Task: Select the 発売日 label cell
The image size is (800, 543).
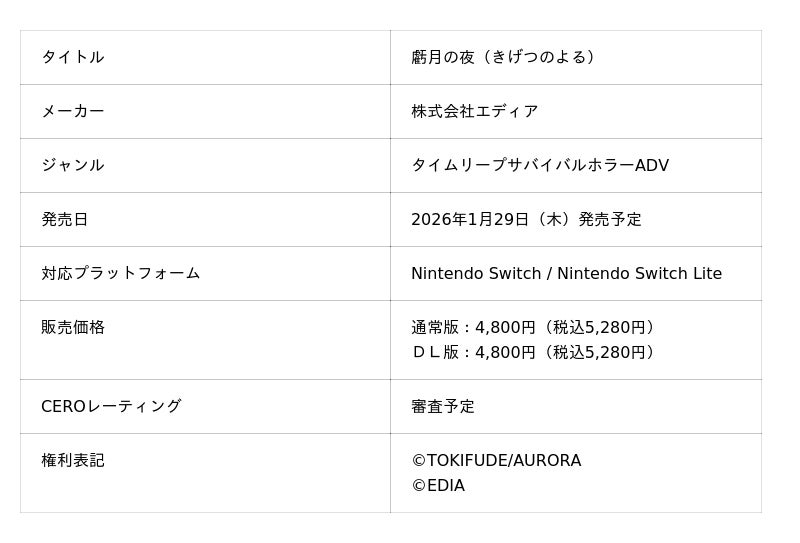Action: pyautogui.click(x=64, y=219)
